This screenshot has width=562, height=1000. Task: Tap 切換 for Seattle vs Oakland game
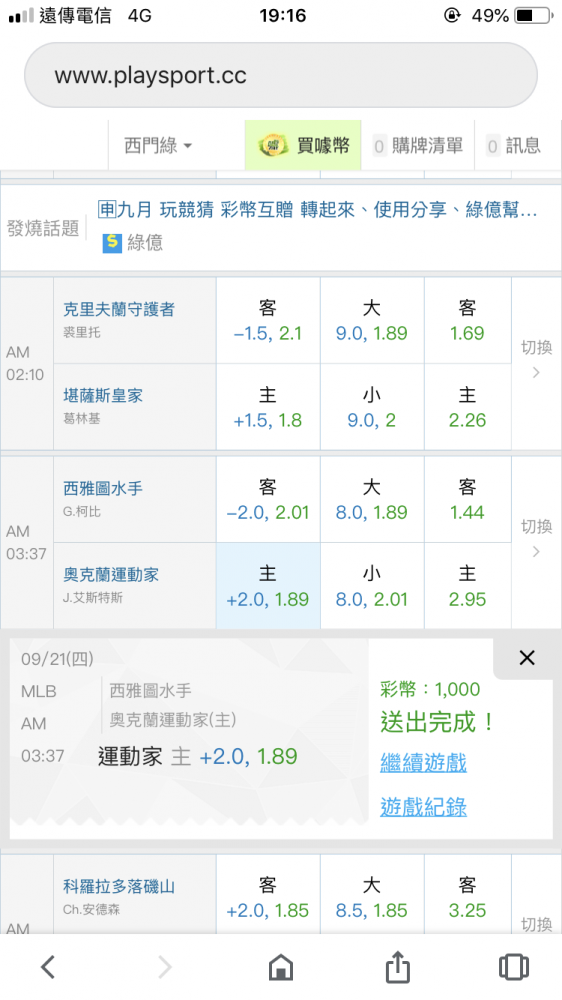(x=536, y=538)
